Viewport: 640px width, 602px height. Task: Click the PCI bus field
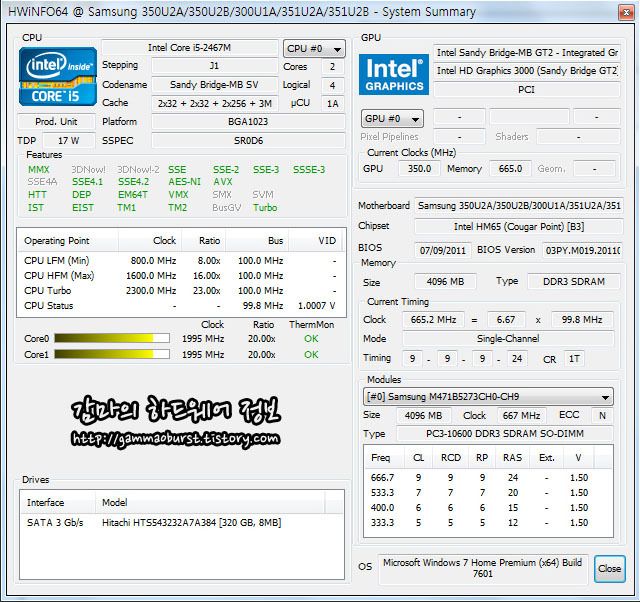point(527,89)
